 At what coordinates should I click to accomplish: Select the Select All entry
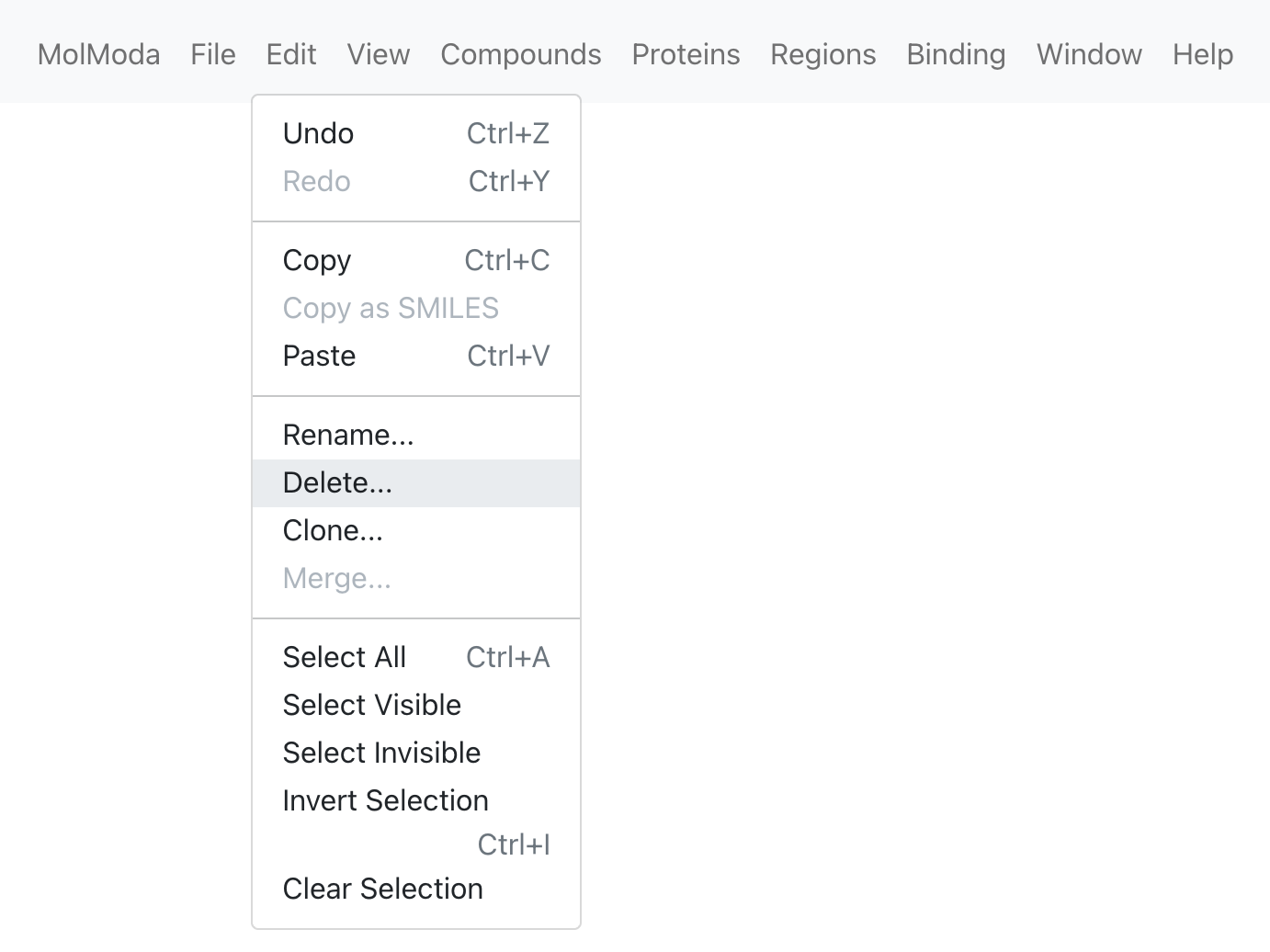[x=416, y=657]
